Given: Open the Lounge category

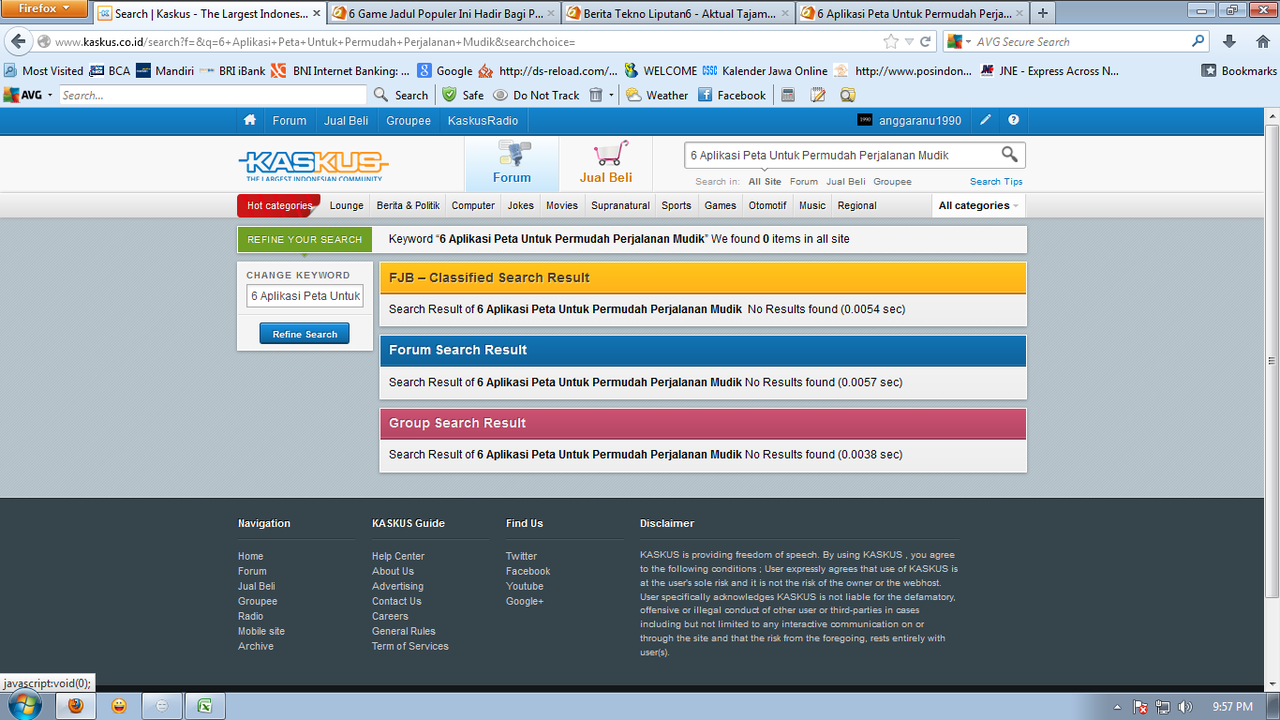Looking at the screenshot, I should tap(347, 205).
